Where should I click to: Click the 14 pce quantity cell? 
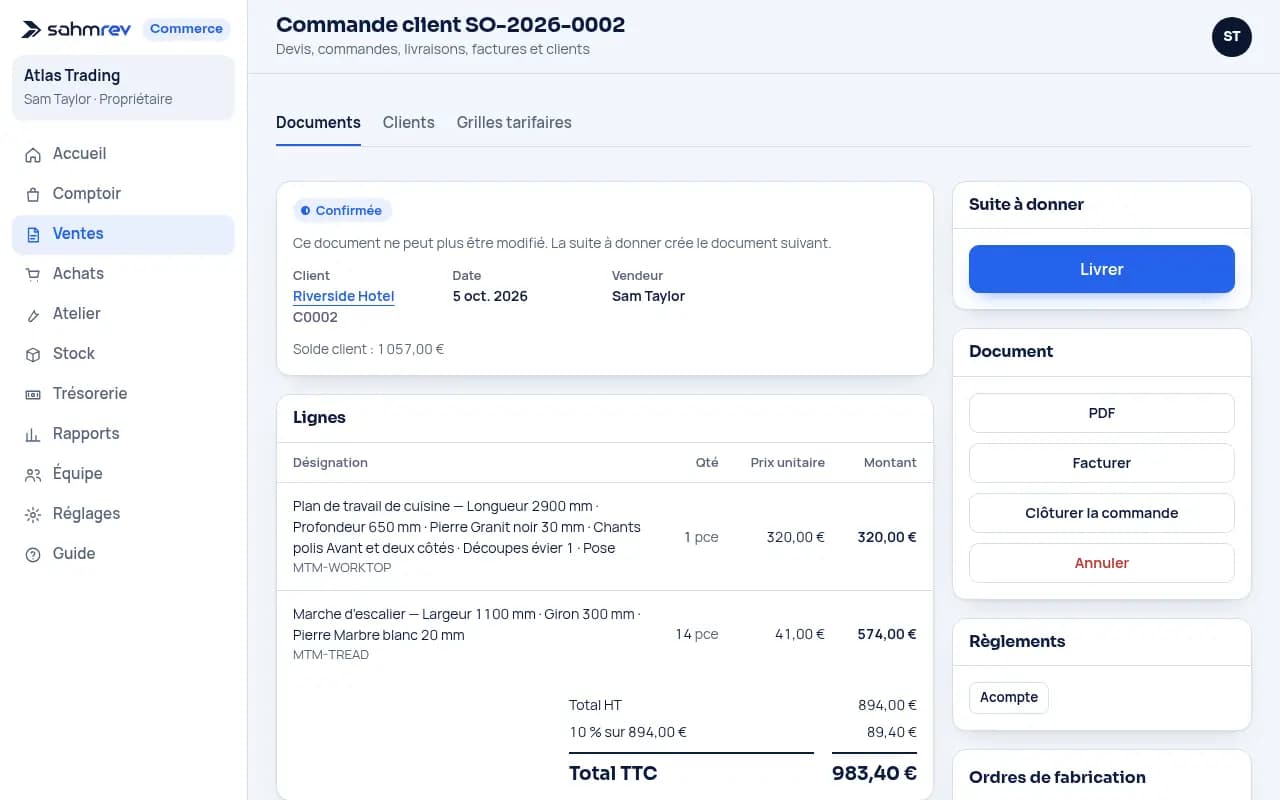point(697,634)
